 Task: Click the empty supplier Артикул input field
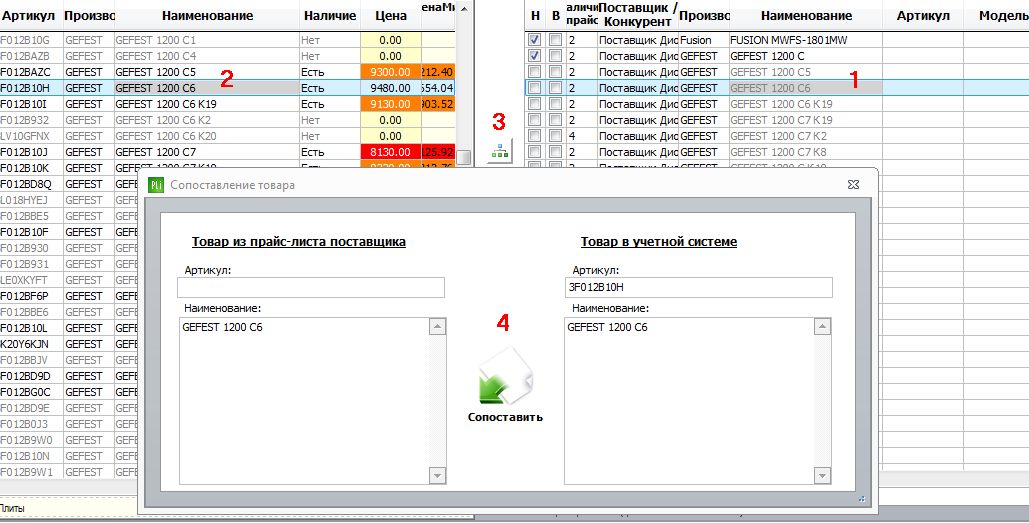click(x=311, y=287)
